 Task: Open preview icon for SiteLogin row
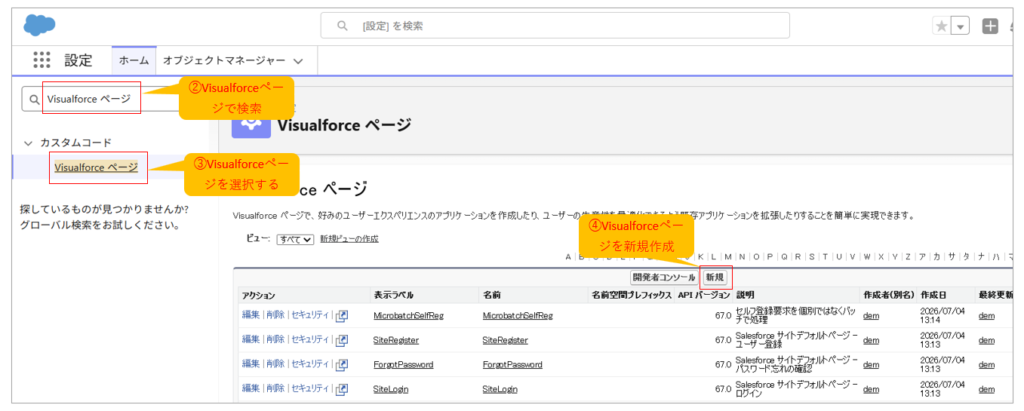342,389
